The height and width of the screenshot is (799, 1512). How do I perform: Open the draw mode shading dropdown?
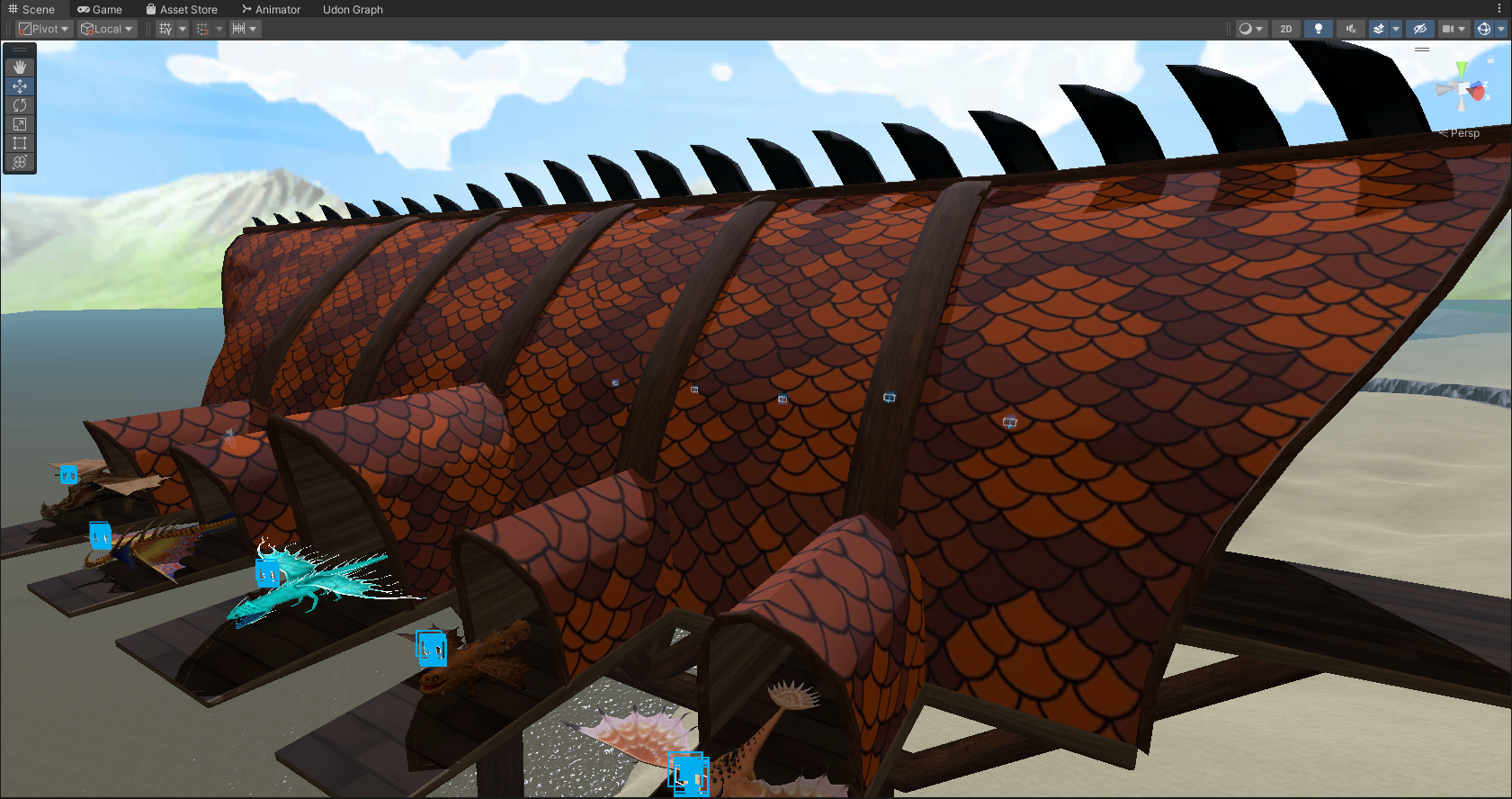(1250, 29)
